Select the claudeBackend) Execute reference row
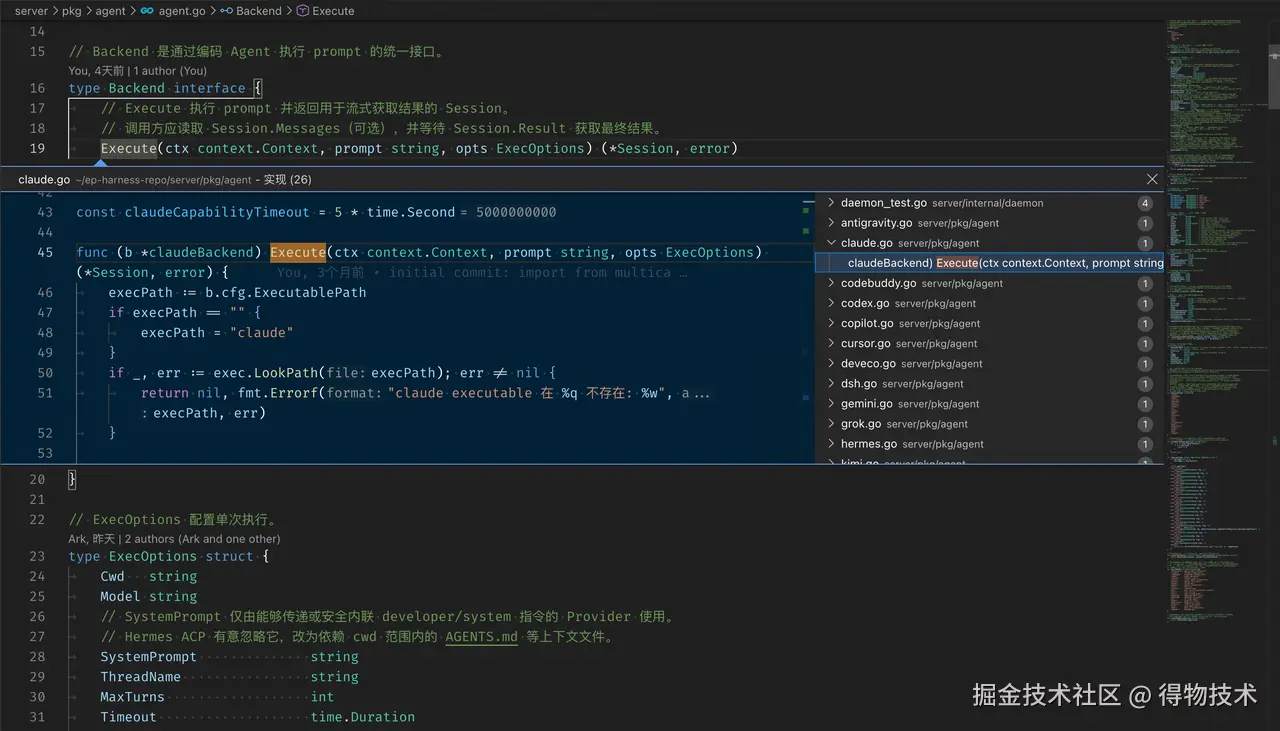Image resolution: width=1280 pixels, height=731 pixels. 990,263
